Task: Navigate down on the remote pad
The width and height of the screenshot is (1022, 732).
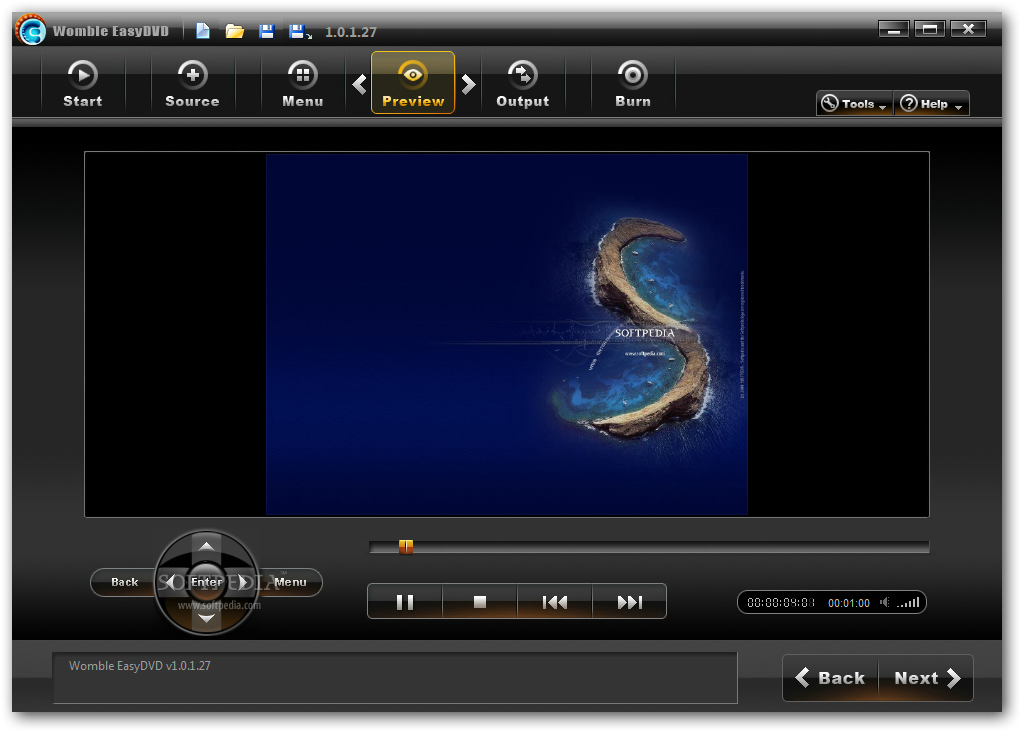Action: click(x=207, y=618)
